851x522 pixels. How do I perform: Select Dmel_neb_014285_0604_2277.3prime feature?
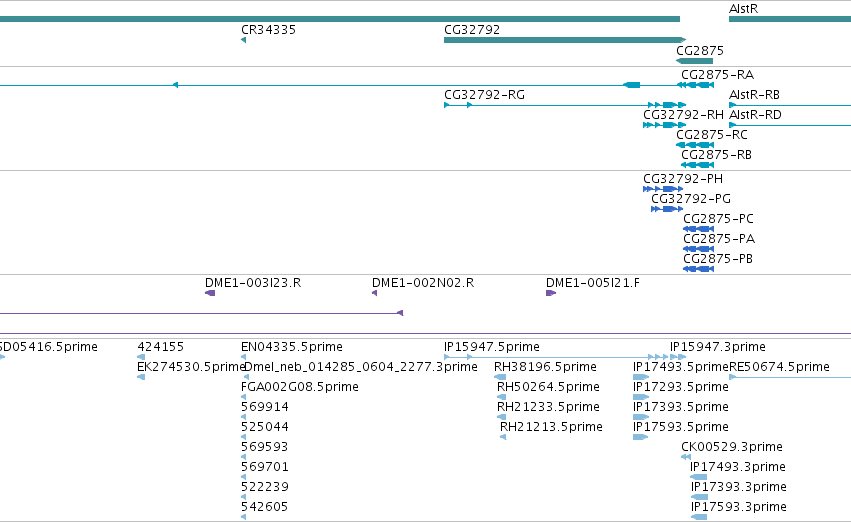(361, 367)
